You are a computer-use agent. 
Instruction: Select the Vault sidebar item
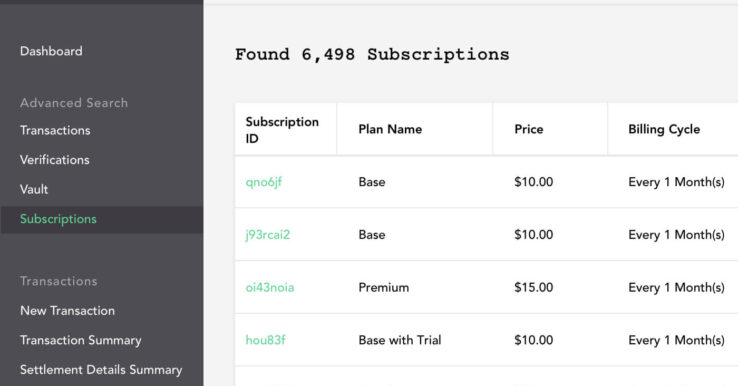pos(34,189)
